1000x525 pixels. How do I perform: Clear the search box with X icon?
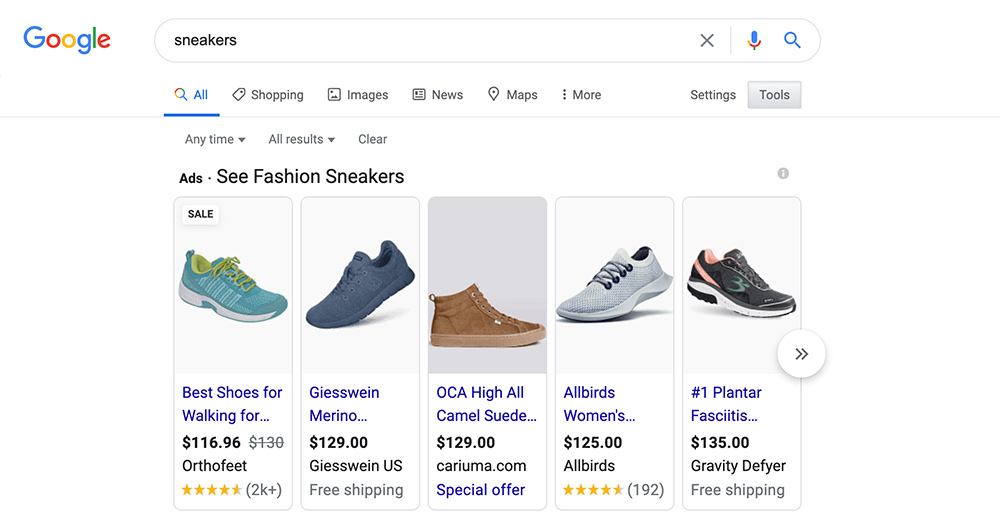707,40
